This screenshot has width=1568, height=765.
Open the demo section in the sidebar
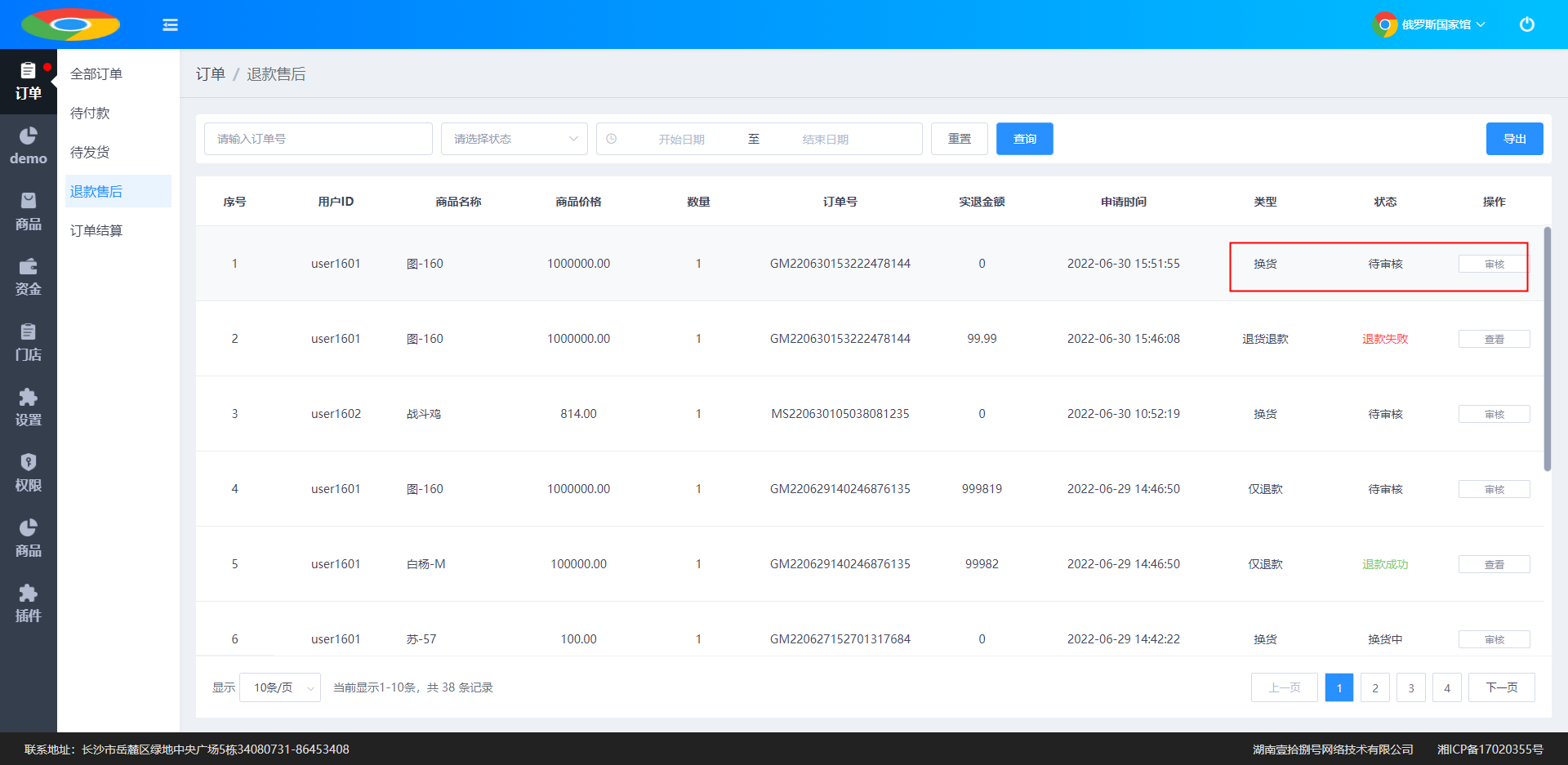click(x=29, y=147)
